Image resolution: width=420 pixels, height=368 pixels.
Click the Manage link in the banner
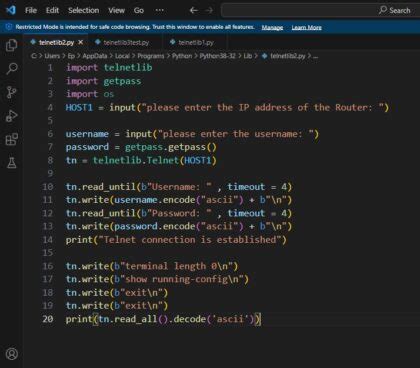coord(272,27)
